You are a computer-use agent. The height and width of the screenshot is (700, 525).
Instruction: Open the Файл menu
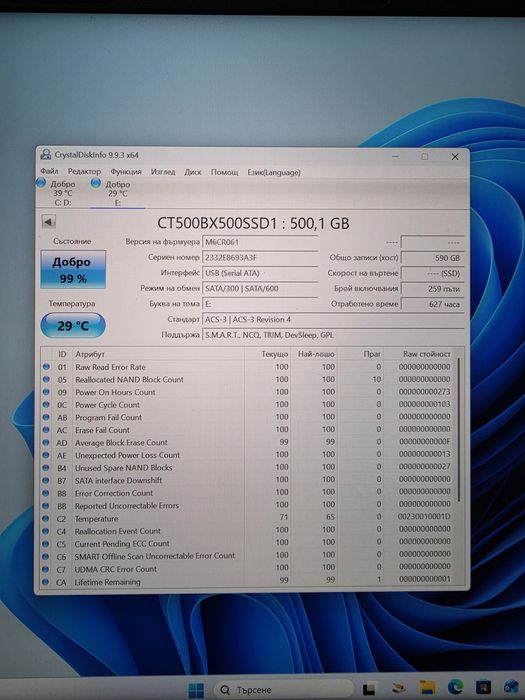click(49, 171)
